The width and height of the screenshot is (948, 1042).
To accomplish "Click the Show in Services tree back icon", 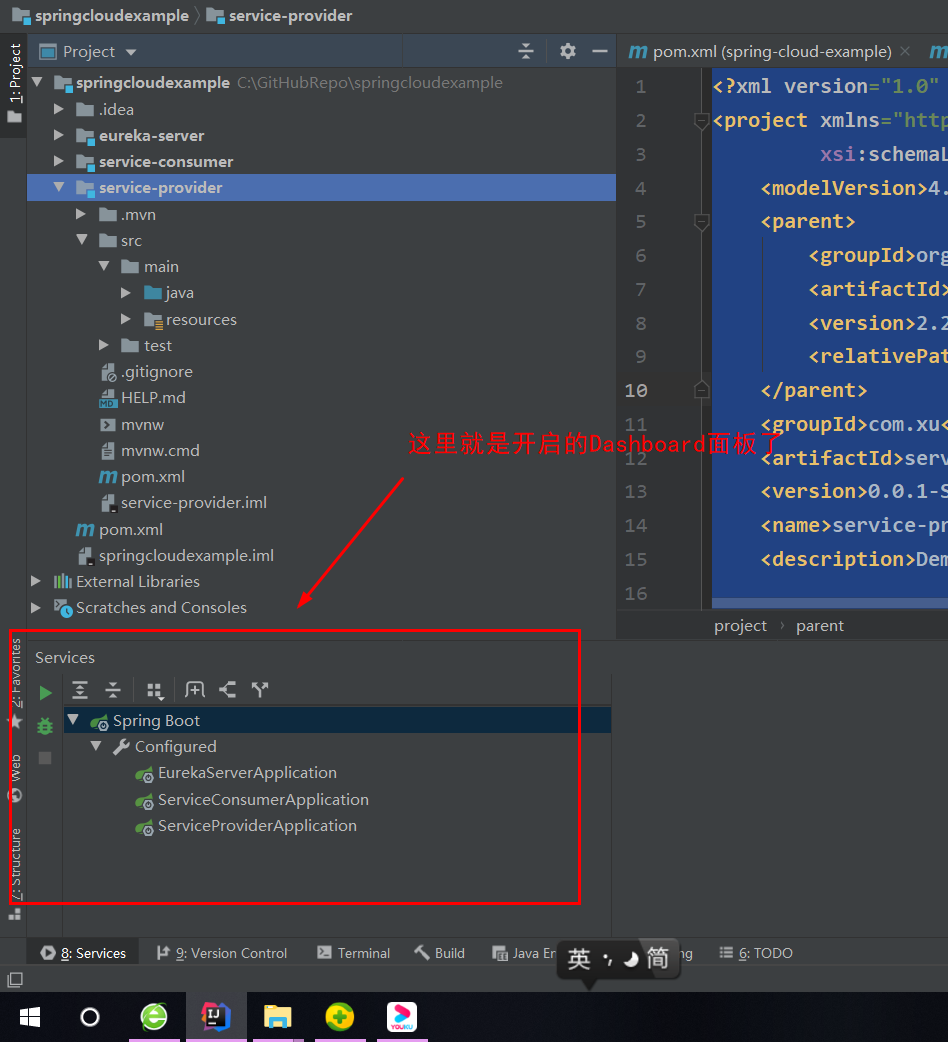I will click(x=228, y=690).
